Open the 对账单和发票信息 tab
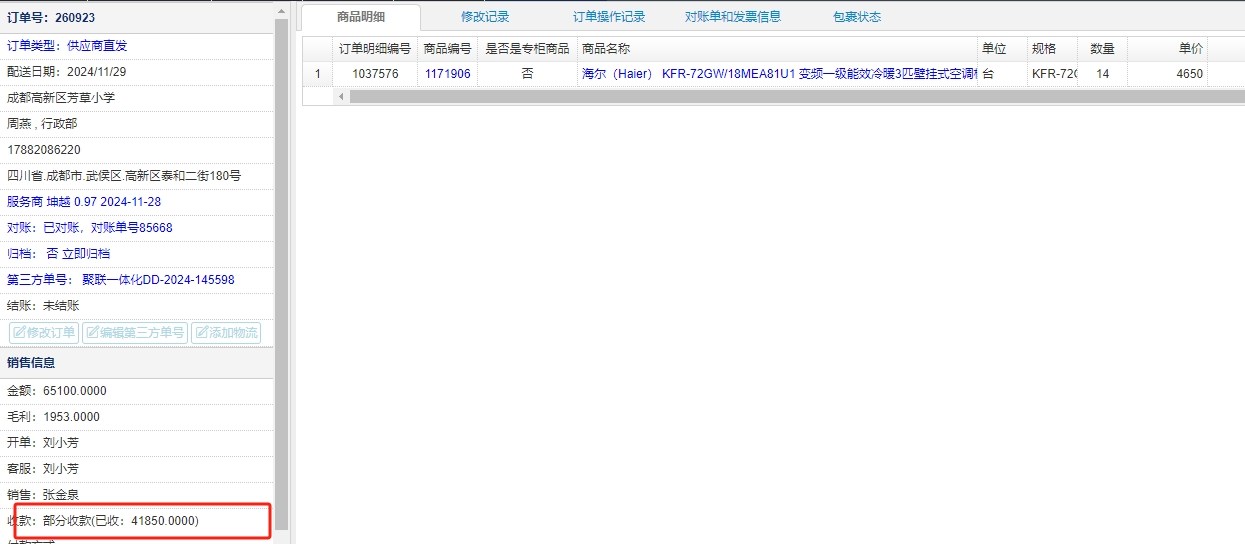1245x544 pixels. (x=733, y=17)
